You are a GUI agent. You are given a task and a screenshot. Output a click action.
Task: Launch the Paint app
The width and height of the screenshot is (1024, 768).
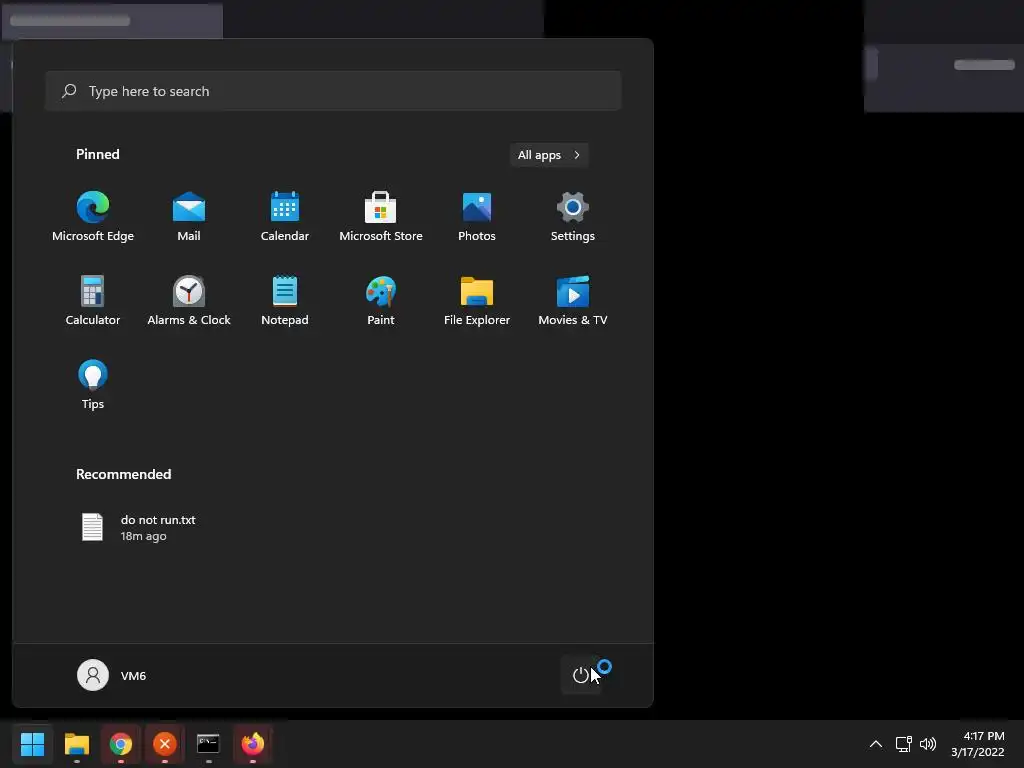(381, 300)
